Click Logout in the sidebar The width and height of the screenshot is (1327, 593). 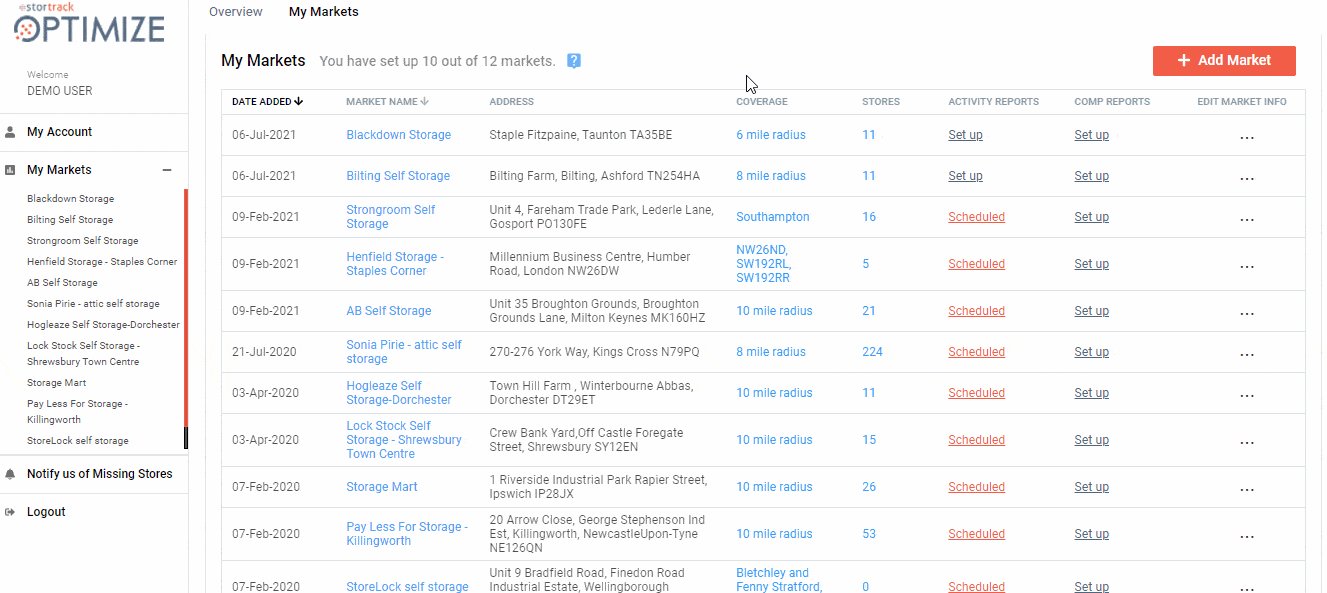pos(46,512)
